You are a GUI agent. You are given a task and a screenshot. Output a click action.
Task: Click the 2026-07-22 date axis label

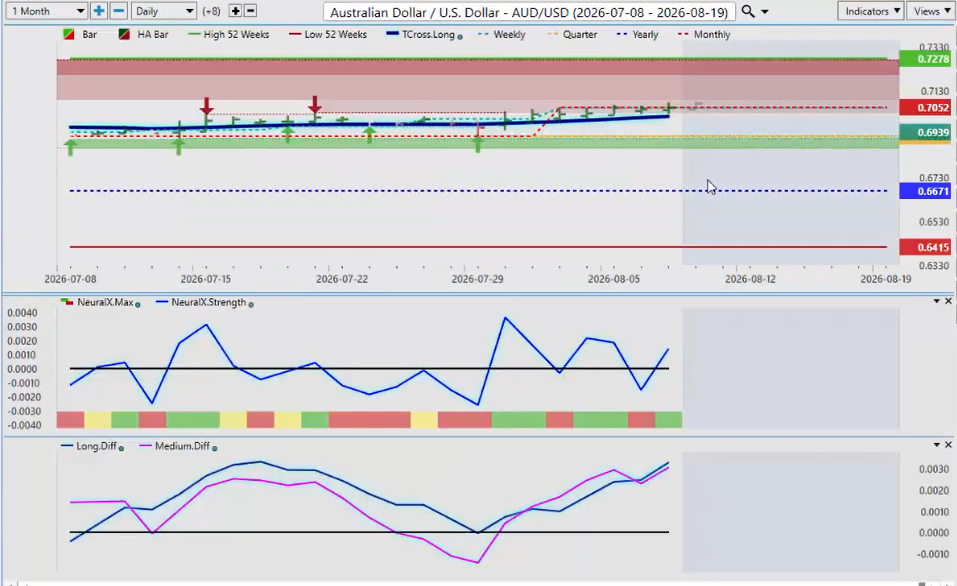[342, 279]
